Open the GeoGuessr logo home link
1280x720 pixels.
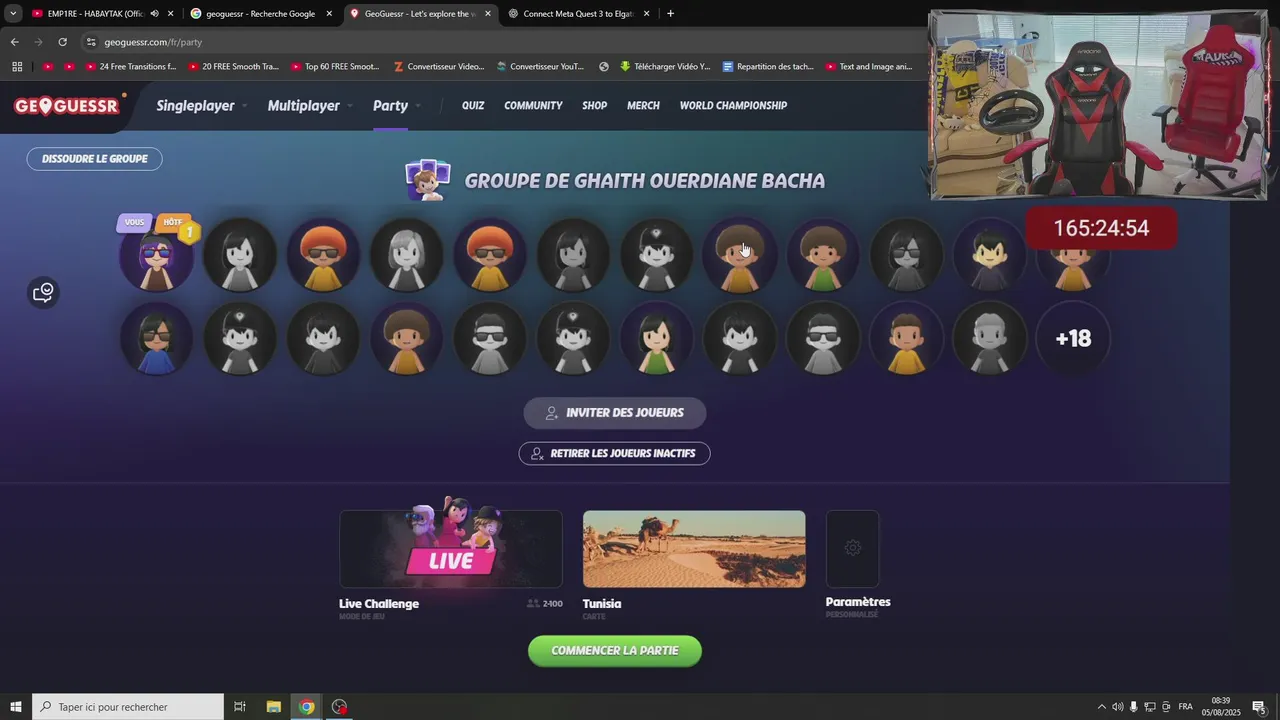click(67, 106)
